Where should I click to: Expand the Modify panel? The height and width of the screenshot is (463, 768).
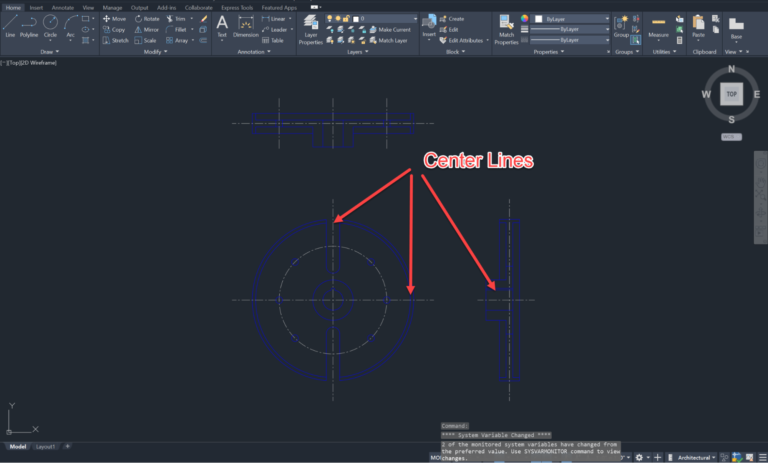click(x=156, y=51)
